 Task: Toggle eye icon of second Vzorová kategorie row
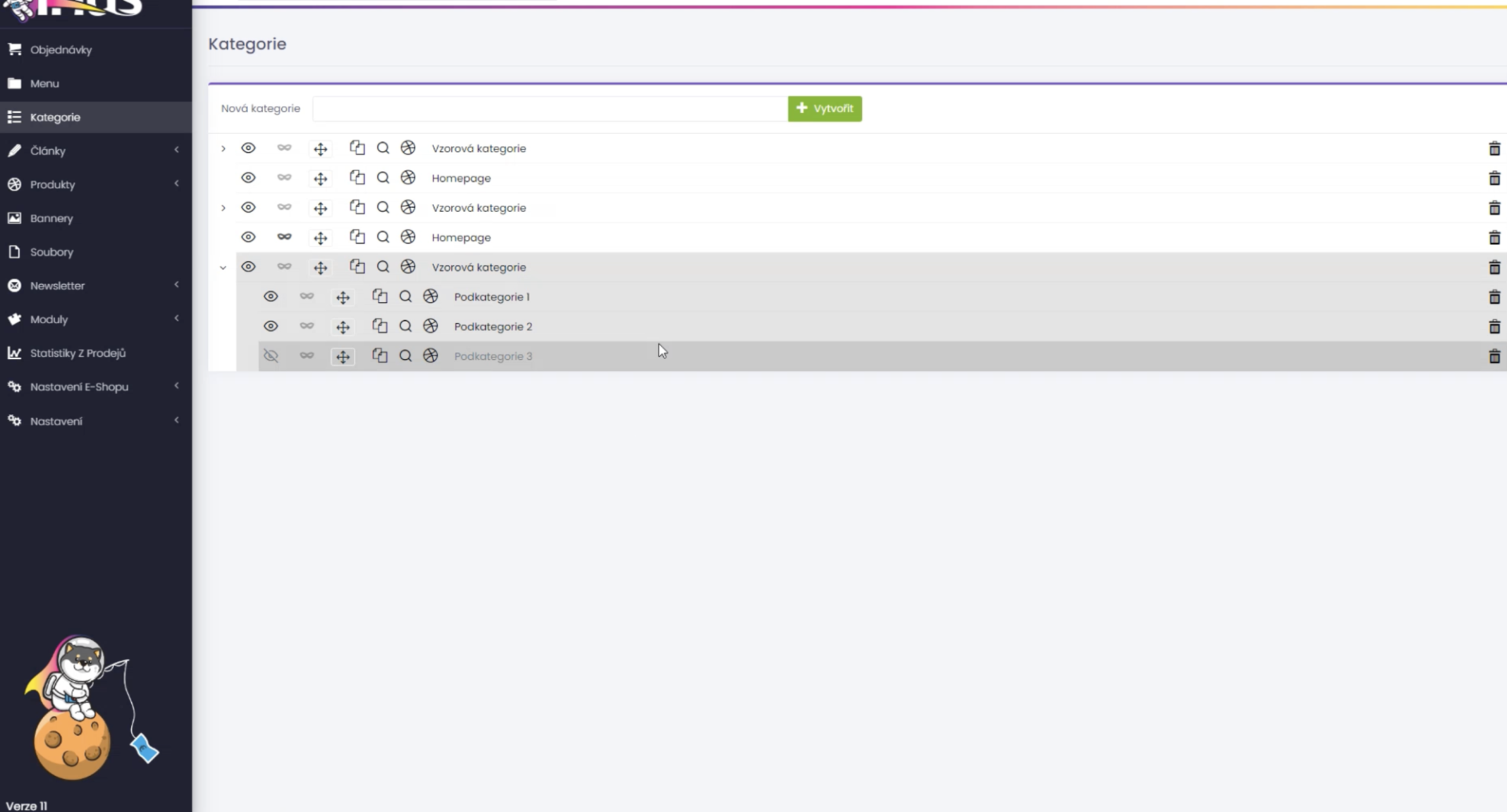click(x=248, y=208)
